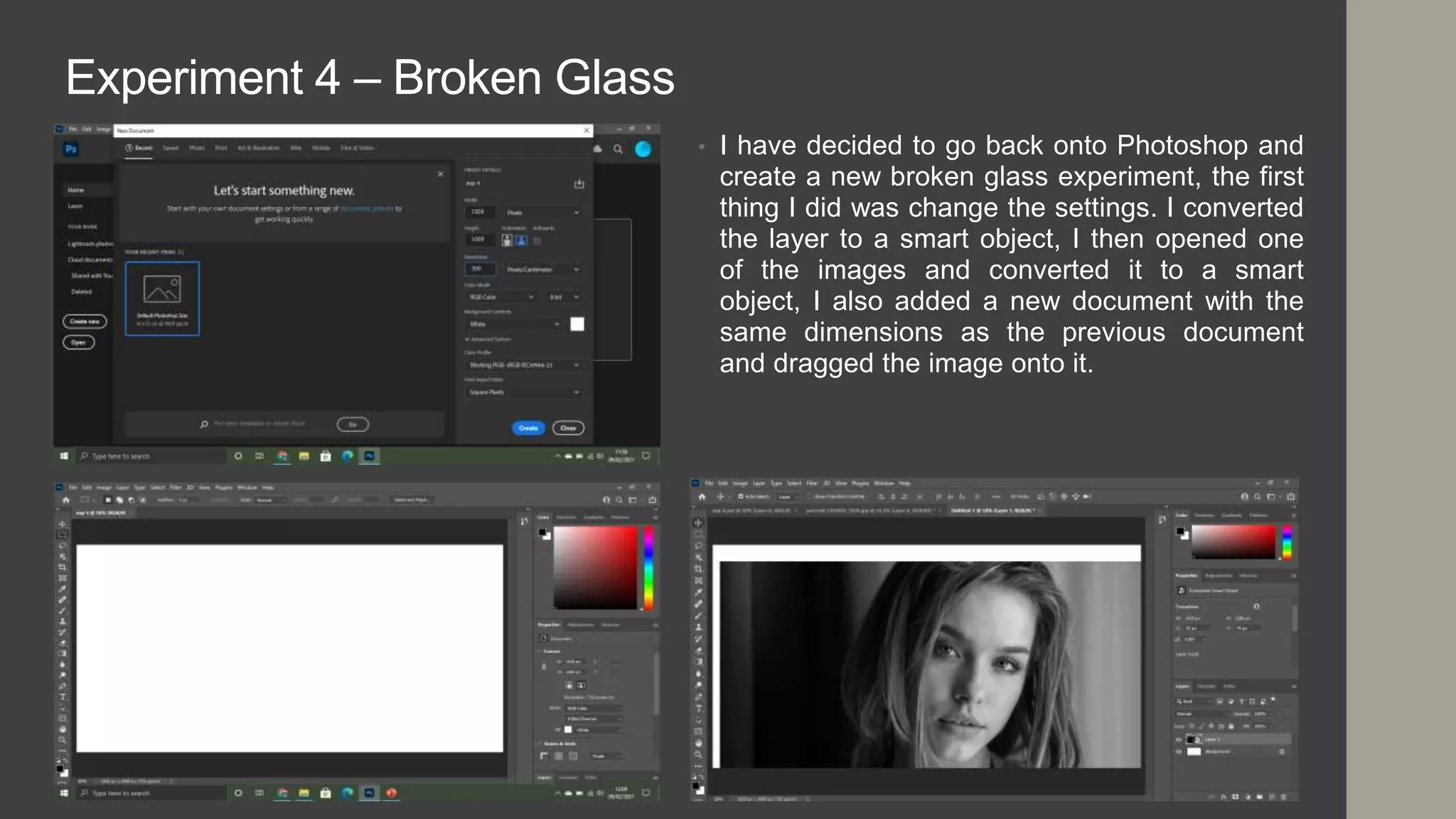Select Hand tool in portrait window toolbar
Image resolution: width=1456 pixels, height=819 pixels.
pyautogui.click(x=698, y=743)
